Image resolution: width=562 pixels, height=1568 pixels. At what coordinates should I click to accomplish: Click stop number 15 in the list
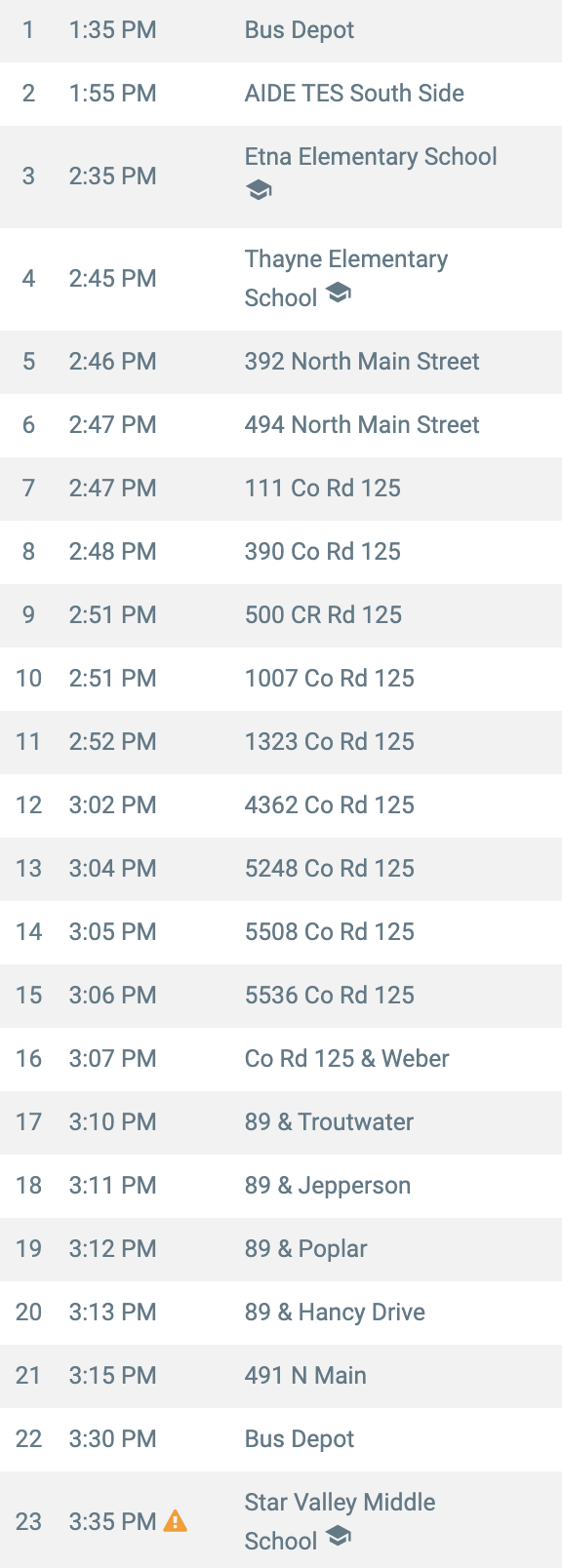point(28,996)
